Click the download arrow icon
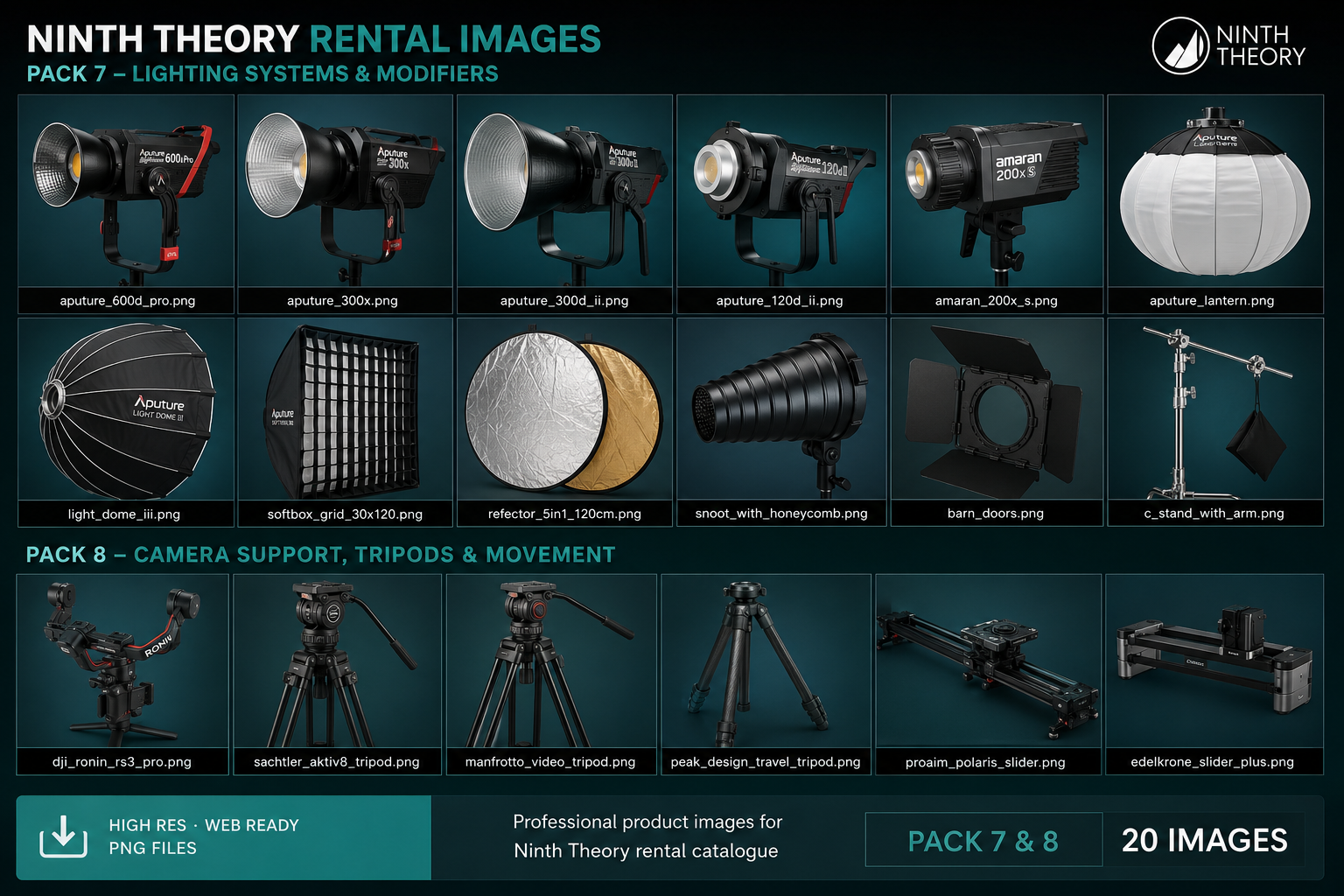The height and width of the screenshot is (896, 1344). coord(63,836)
